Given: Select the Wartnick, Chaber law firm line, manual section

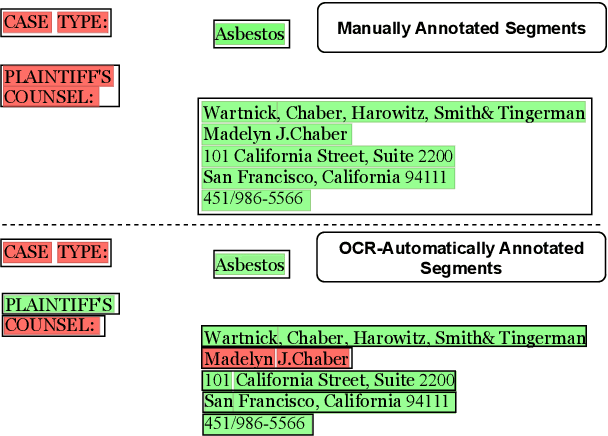Looking at the screenshot, I should (x=393, y=113).
